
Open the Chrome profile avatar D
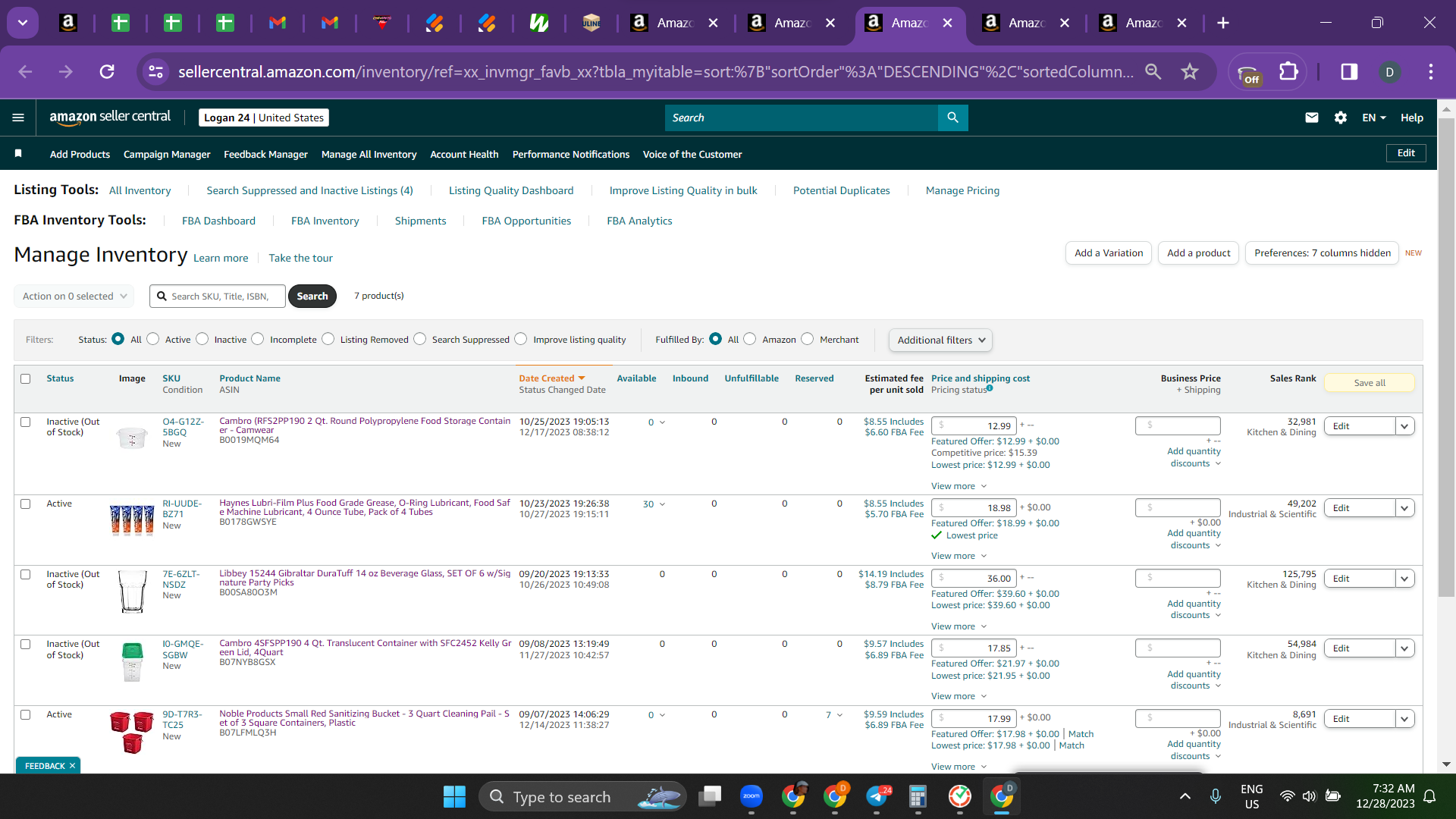tap(1389, 71)
